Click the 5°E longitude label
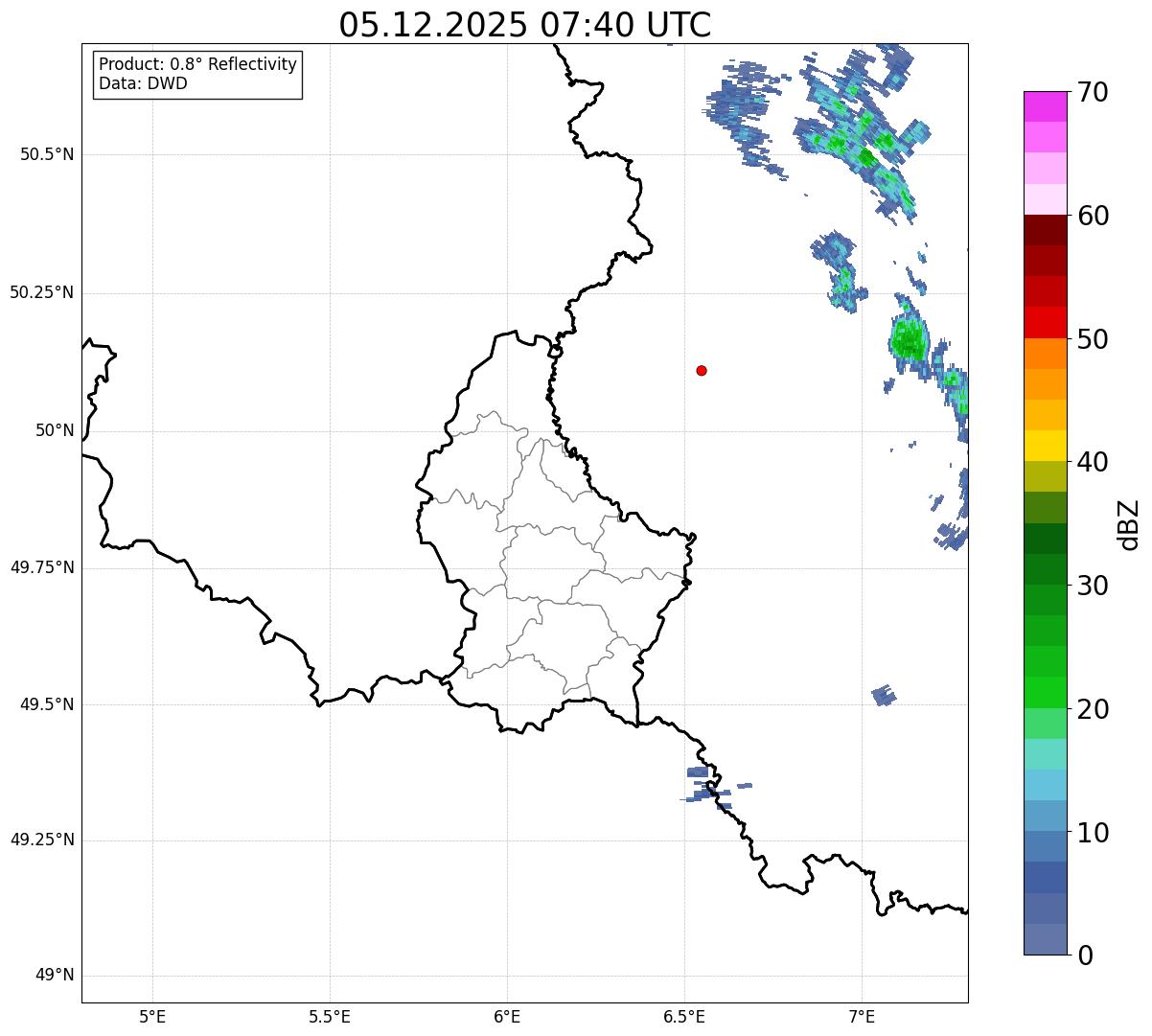 pos(152,1016)
